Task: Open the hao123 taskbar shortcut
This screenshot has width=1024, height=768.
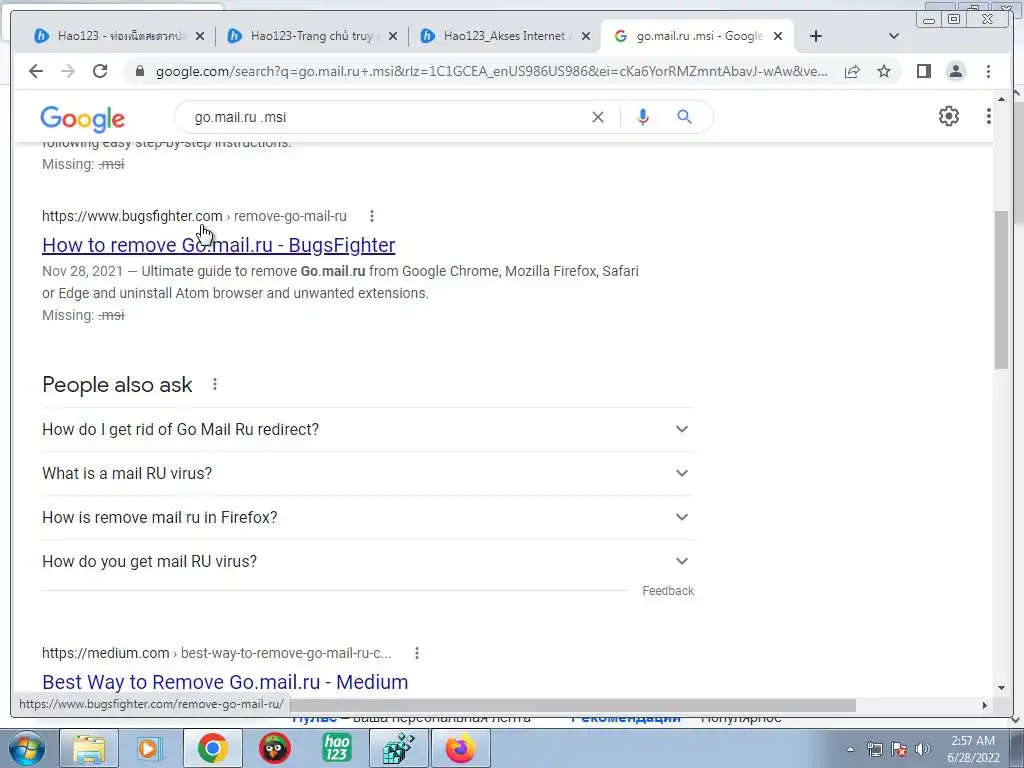Action: 337,748
